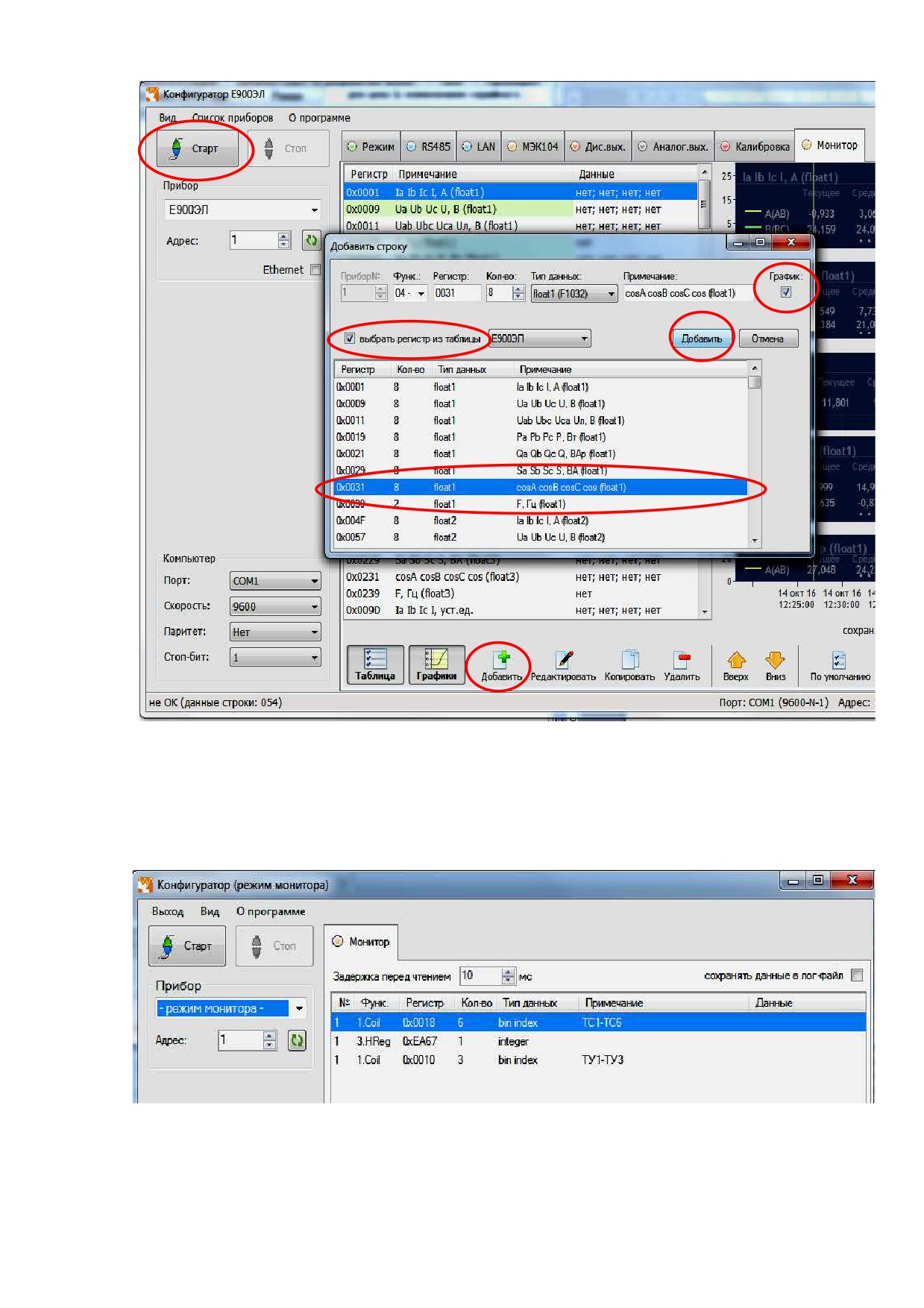Screen dimensions: 924x1308
Task: Click the Отмена button in the dialog
Action: pos(768,339)
